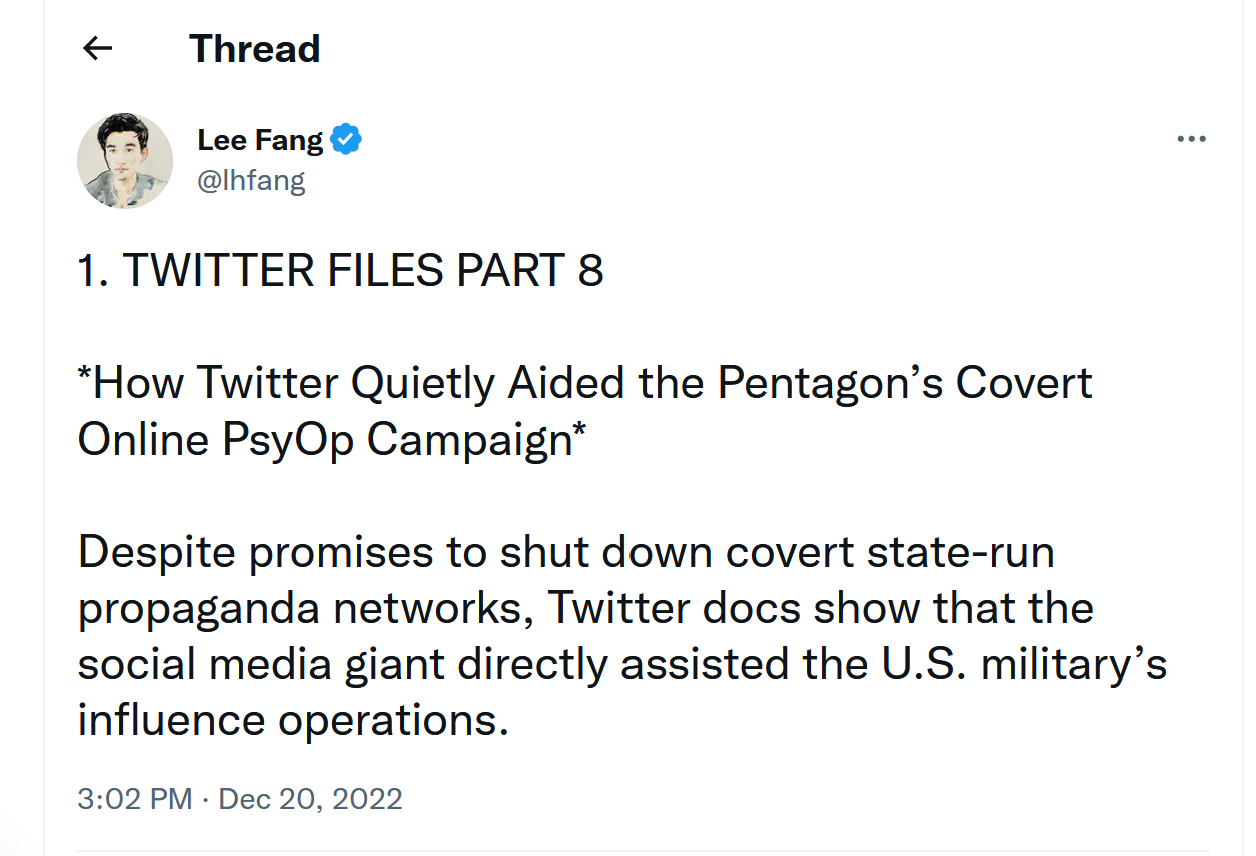Click the 3:02 PM timestamp

134,799
